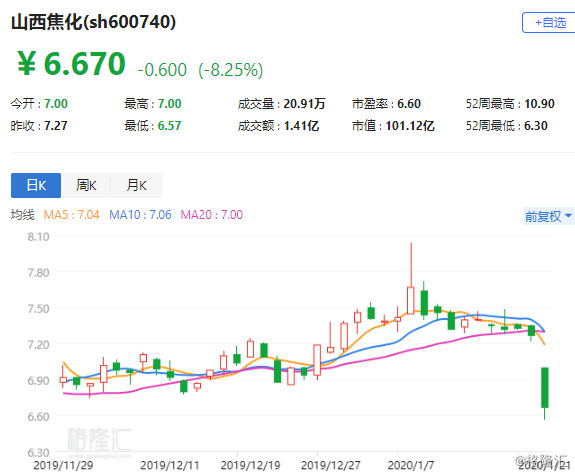The width and height of the screenshot is (575, 475).
Task: Select the 日K daily chart tab
Action: pos(36,186)
